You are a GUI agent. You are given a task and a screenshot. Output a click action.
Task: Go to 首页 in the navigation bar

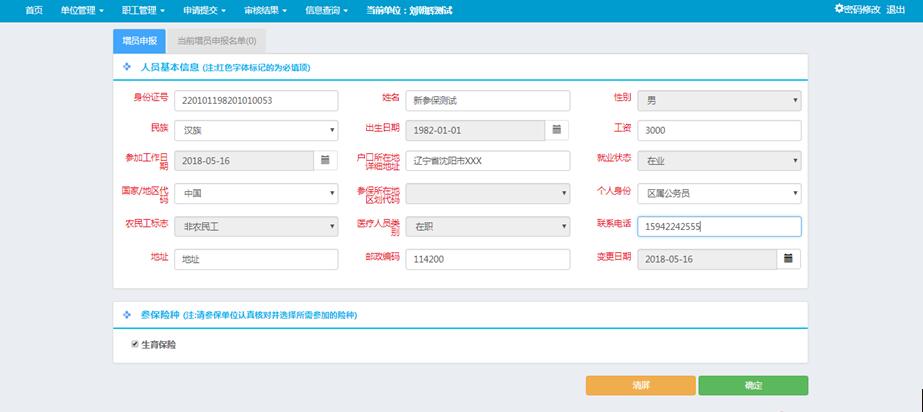(34, 10)
